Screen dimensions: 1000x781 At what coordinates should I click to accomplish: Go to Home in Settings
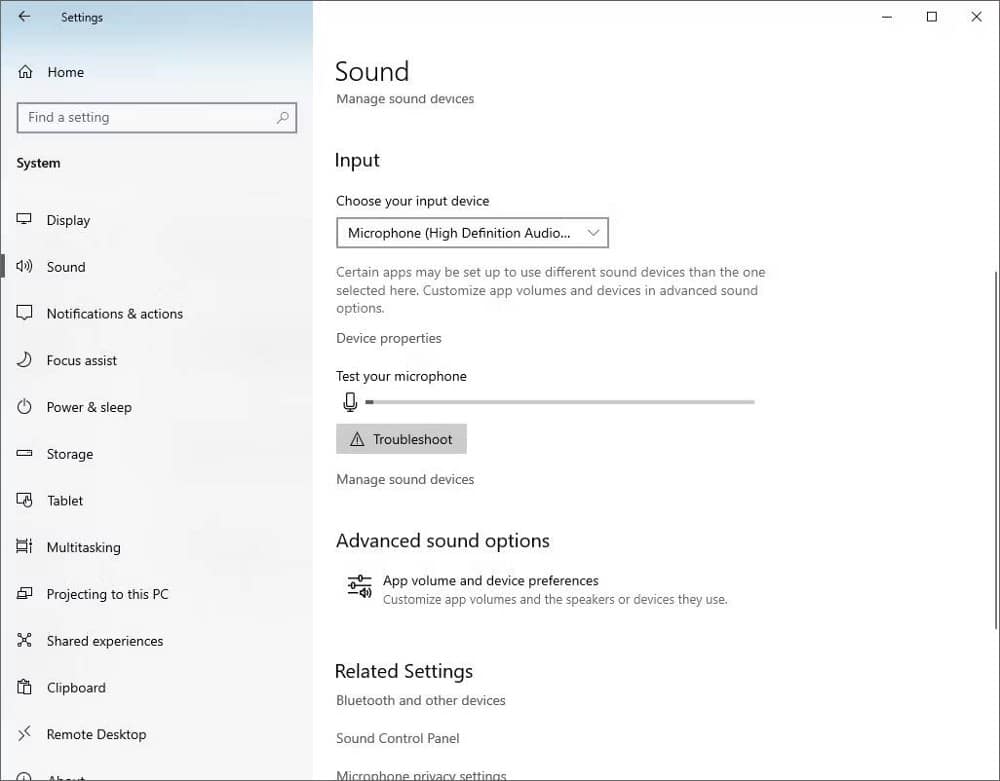65,72
